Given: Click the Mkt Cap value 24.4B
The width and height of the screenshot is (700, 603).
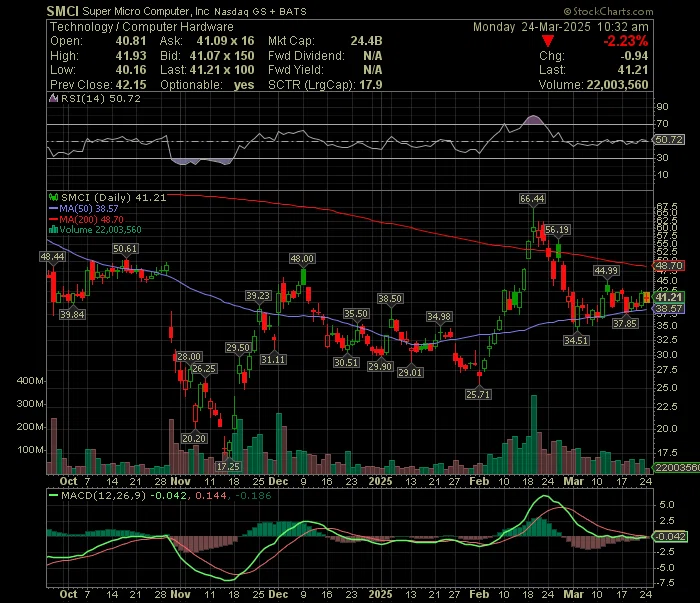Looking at the screenshot, I should [366, 41].
